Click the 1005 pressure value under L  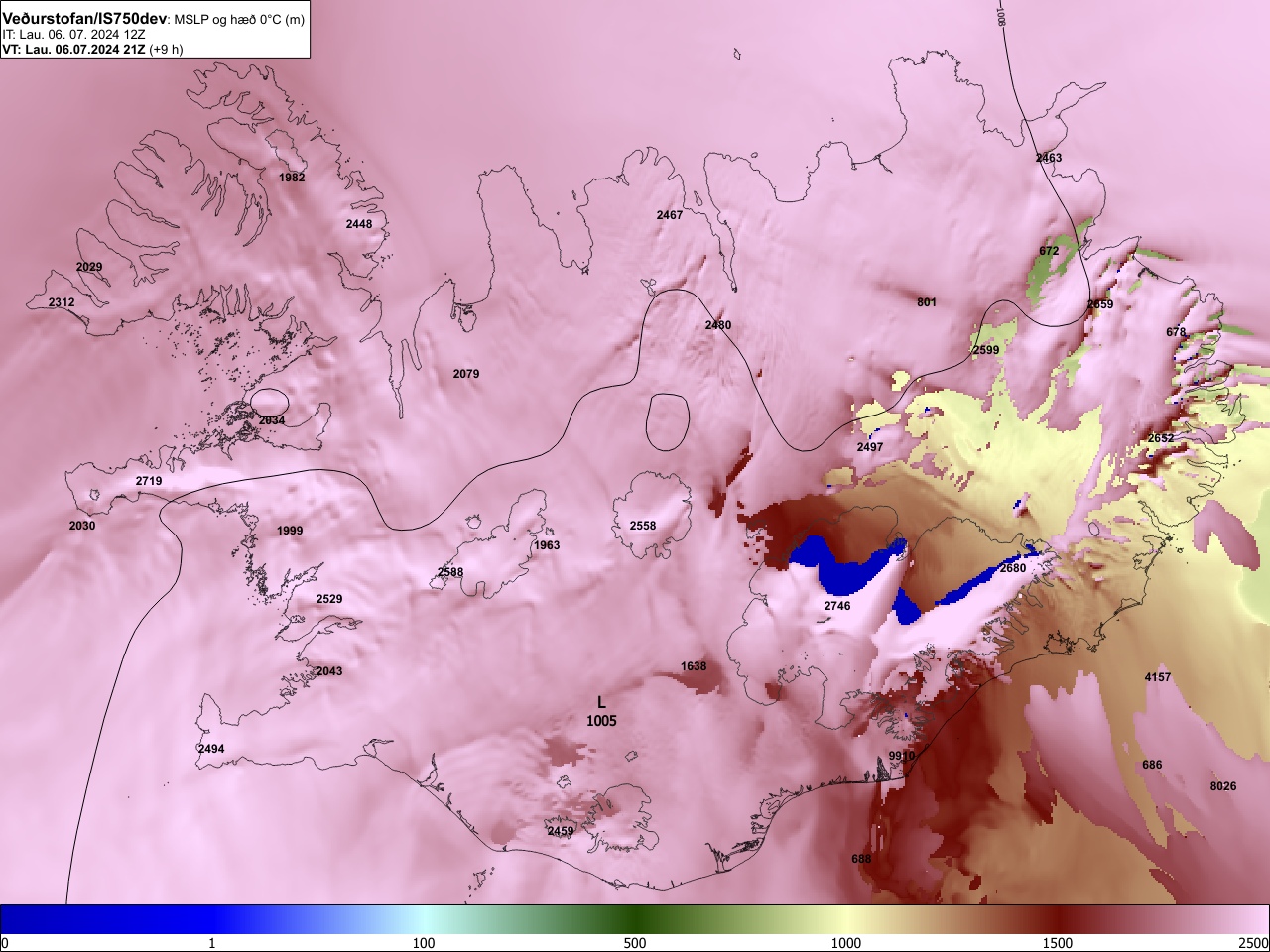tap(601, 721)
